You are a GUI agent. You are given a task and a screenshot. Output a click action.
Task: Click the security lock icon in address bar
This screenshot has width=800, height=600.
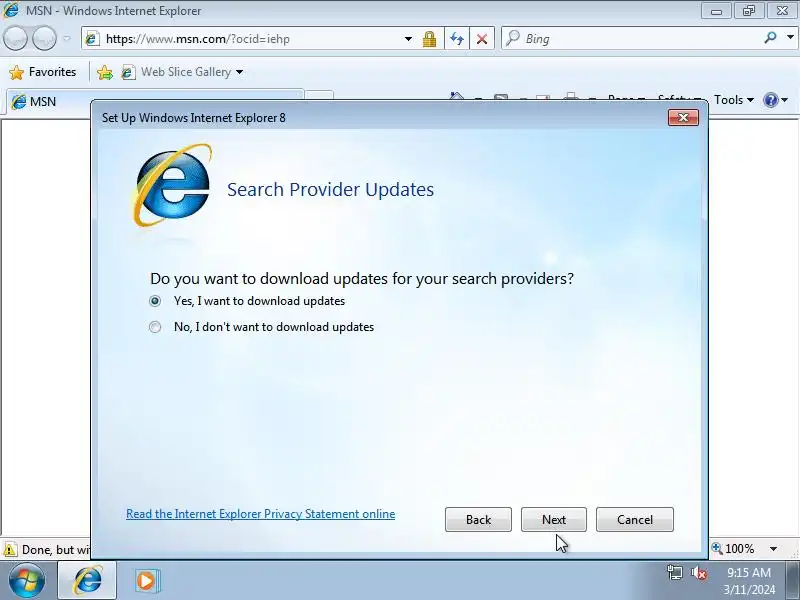click(429, 39)
